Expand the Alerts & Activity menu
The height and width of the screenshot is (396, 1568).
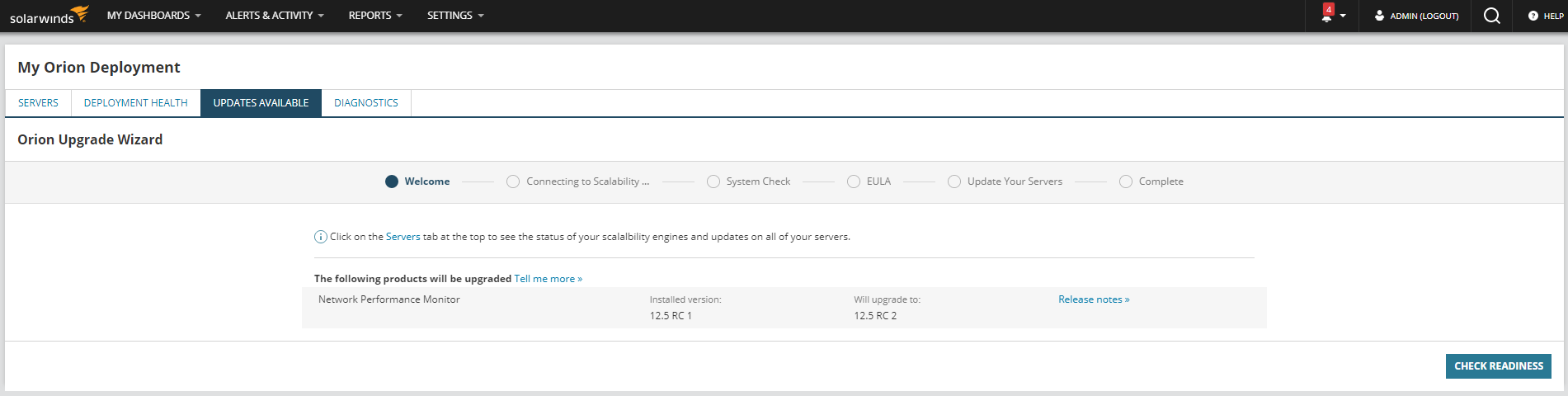click(274, 16)
